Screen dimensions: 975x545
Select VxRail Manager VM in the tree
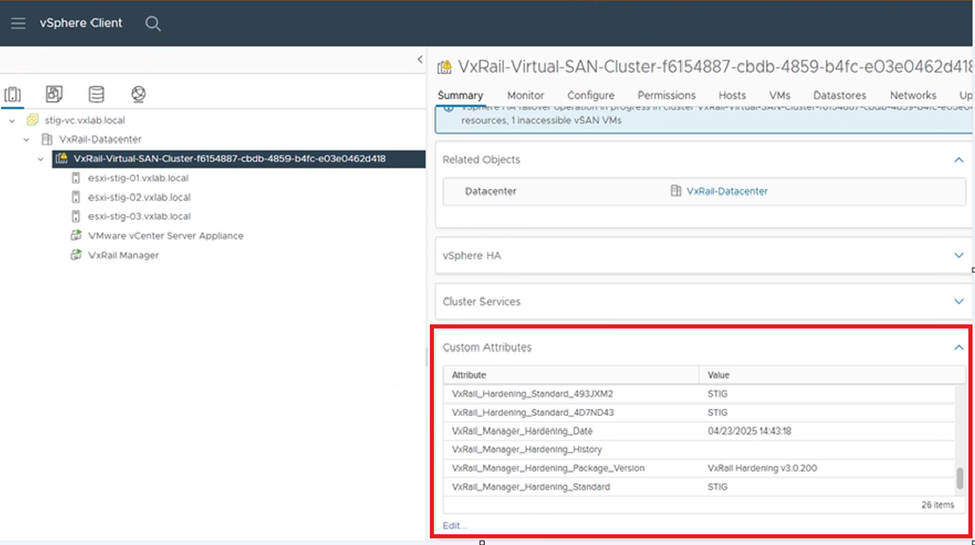(x=123, y=255)
